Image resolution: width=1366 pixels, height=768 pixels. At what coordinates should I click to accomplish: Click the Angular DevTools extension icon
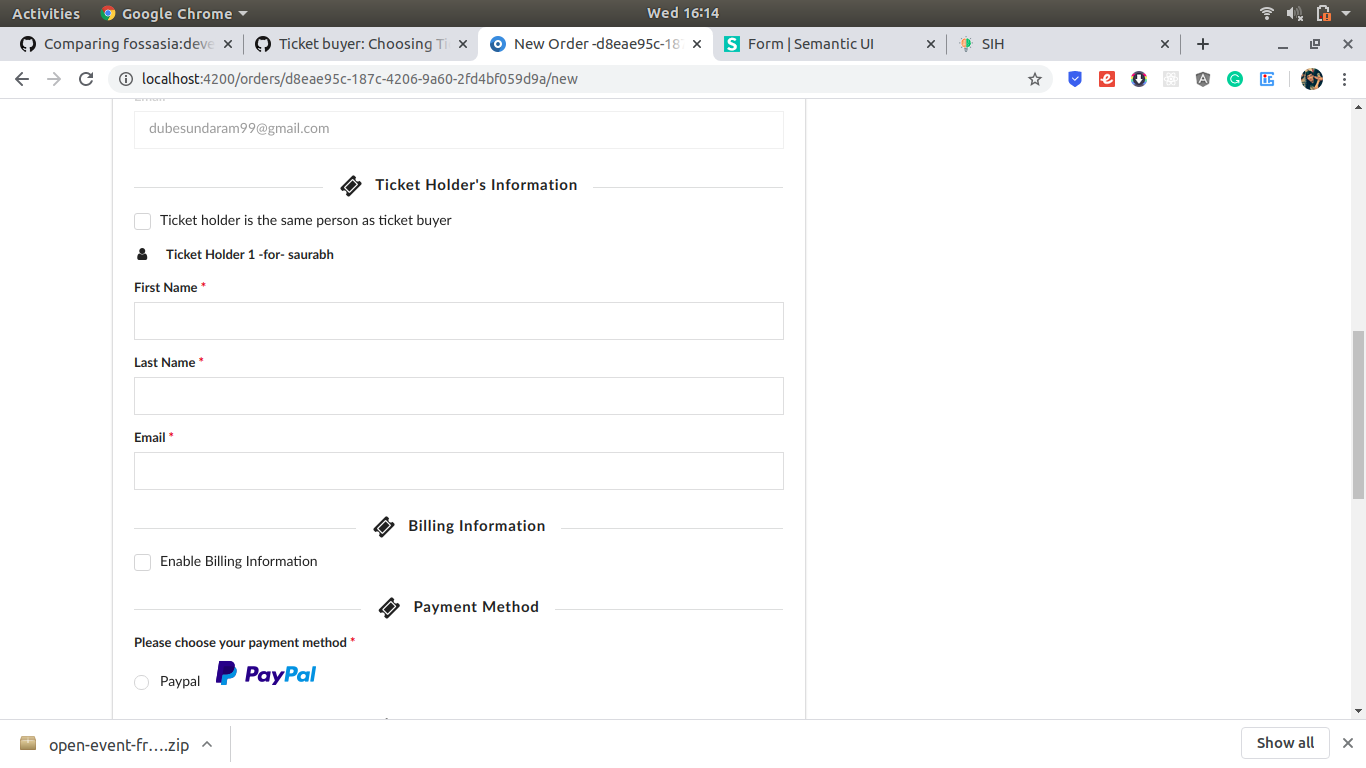[1202, 78]
